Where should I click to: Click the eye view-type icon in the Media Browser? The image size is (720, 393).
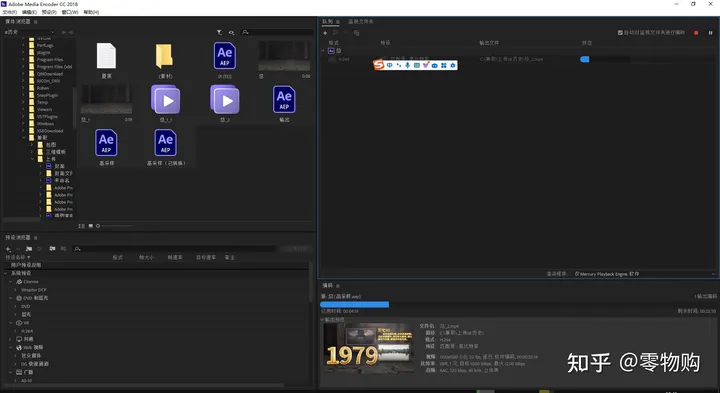click(x=231, y=32)
